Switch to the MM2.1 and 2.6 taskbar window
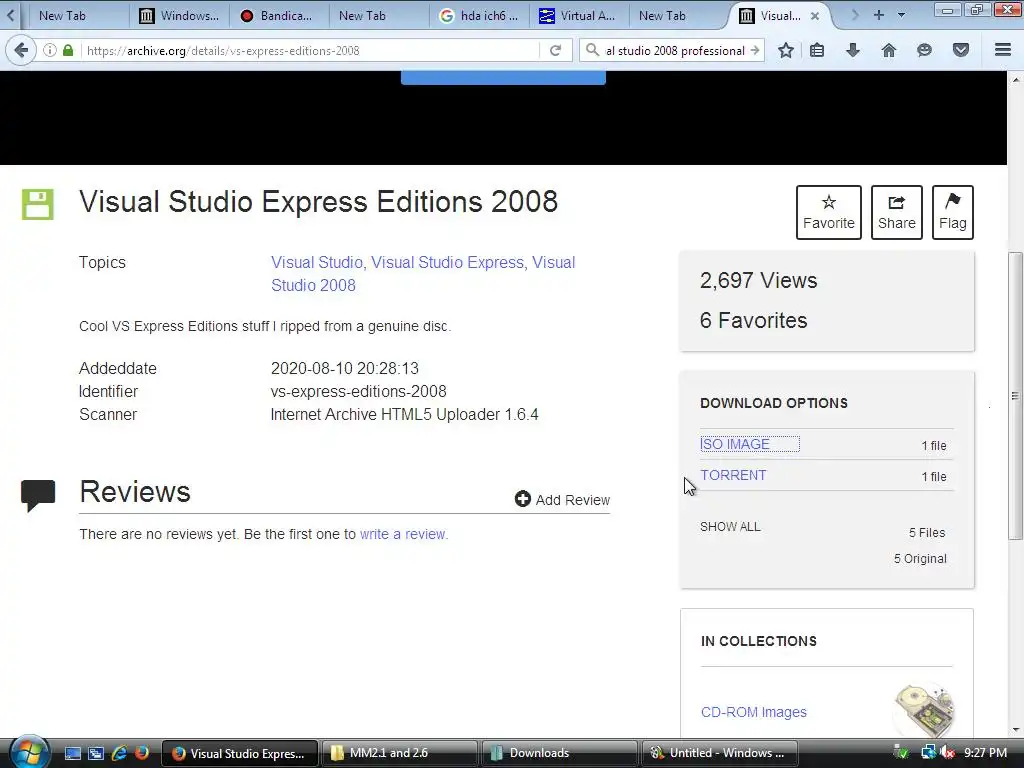The image size is (1024, 768). point(400,753)
